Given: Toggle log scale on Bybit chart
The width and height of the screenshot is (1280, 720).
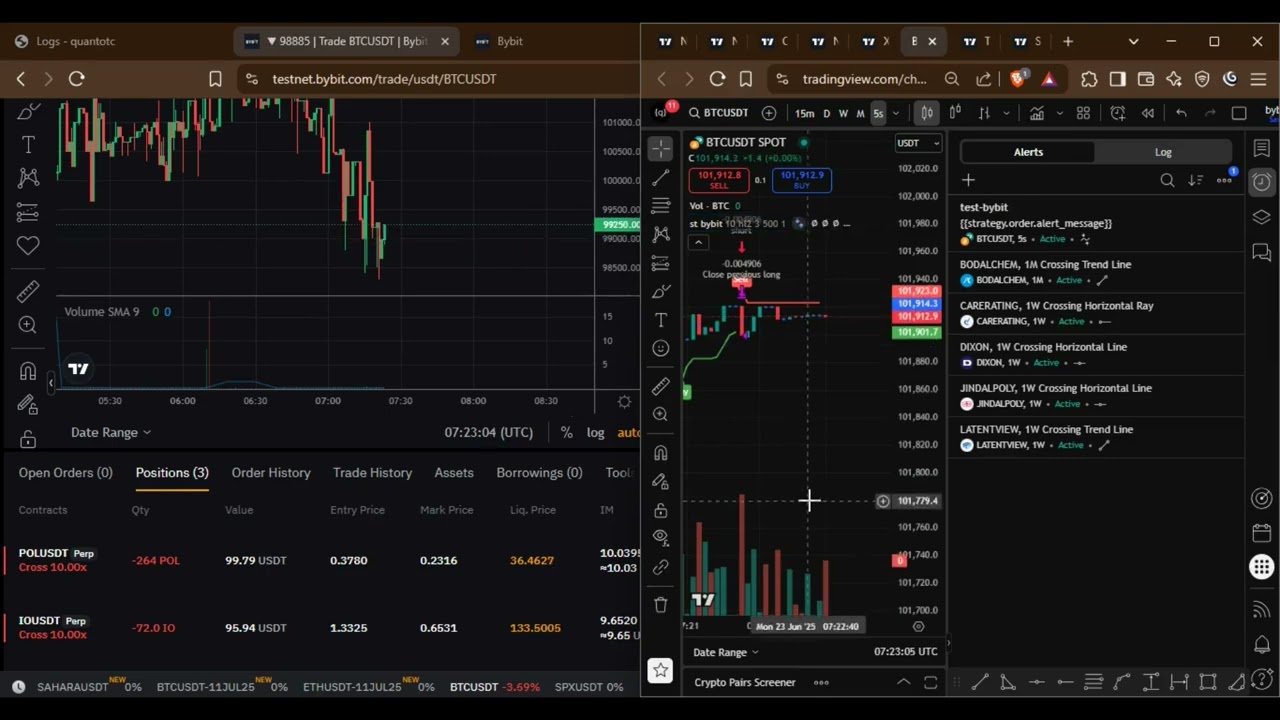Looking at the screenshot, I should coord(595,432).
